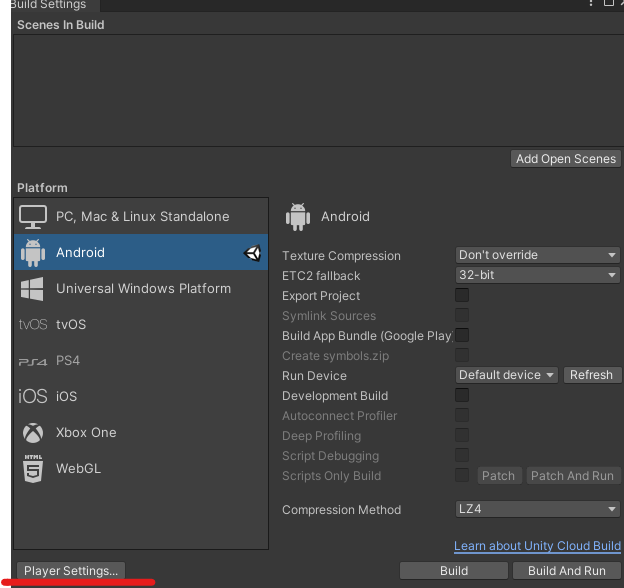Viewport: 624px width, 588px height.
Task: Click the Refresh button for Run Device
Action: [592, 375]
